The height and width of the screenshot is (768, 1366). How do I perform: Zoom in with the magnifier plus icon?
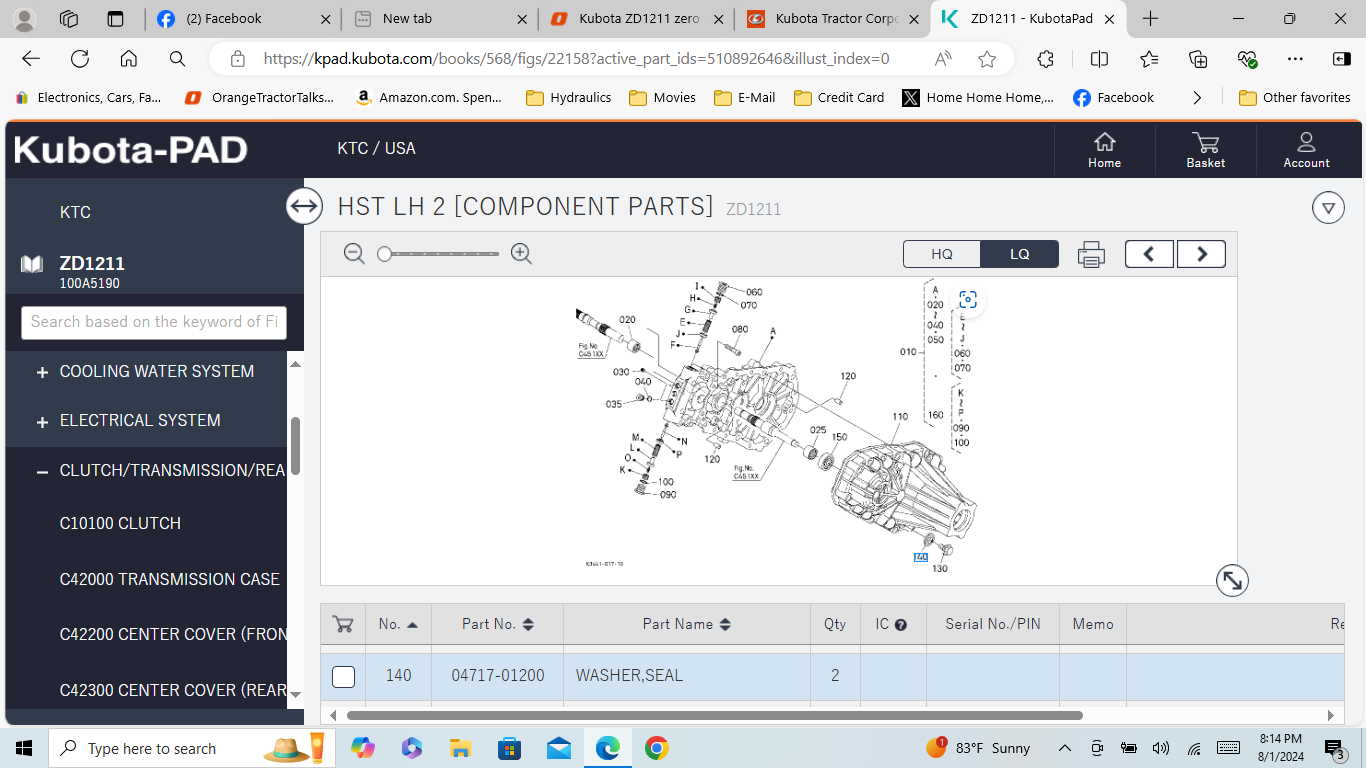[521, 254]
